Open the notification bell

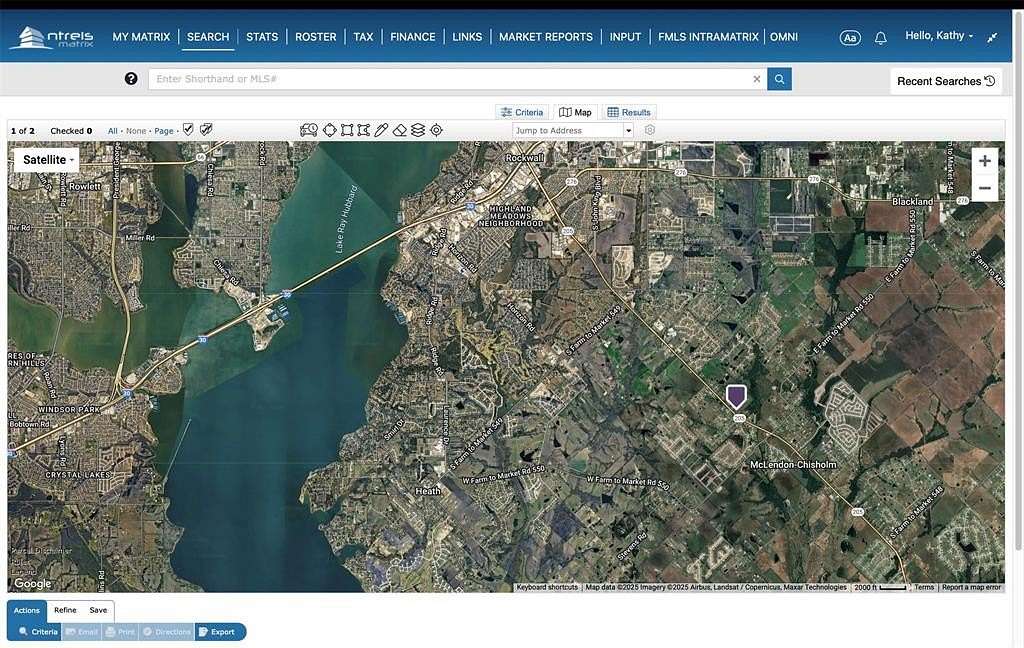[x=879, y=36]
